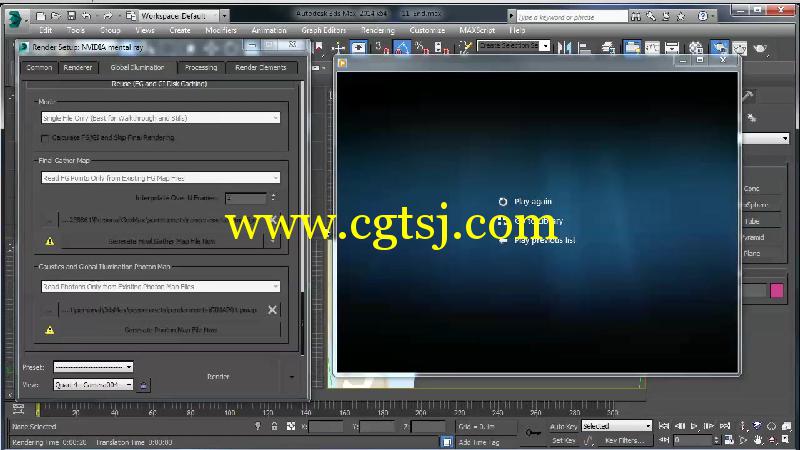This screenshot has height=450, width=800.
Task: Open the Rendered Frame Window icon
Action: (x=740, y=48)
